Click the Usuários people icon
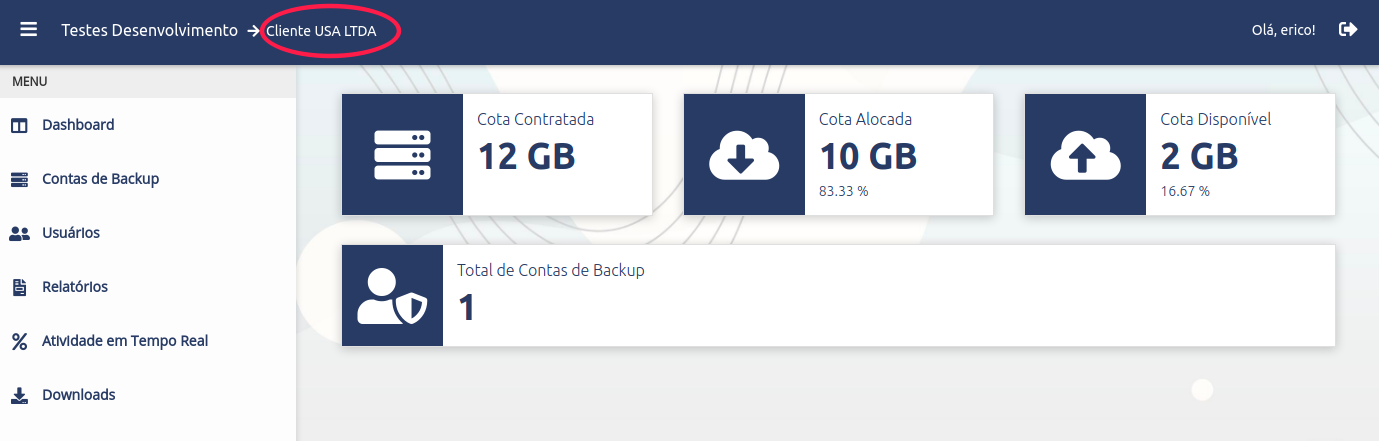 coord(19,233)
